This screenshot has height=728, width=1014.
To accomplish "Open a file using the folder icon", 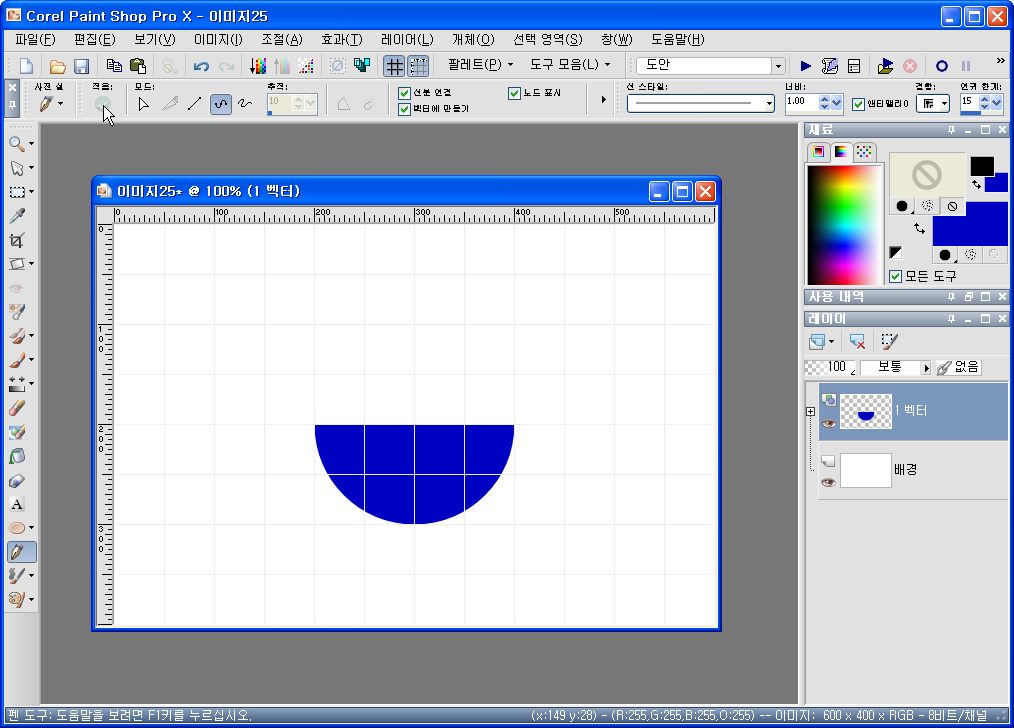I will pos(58,66).
